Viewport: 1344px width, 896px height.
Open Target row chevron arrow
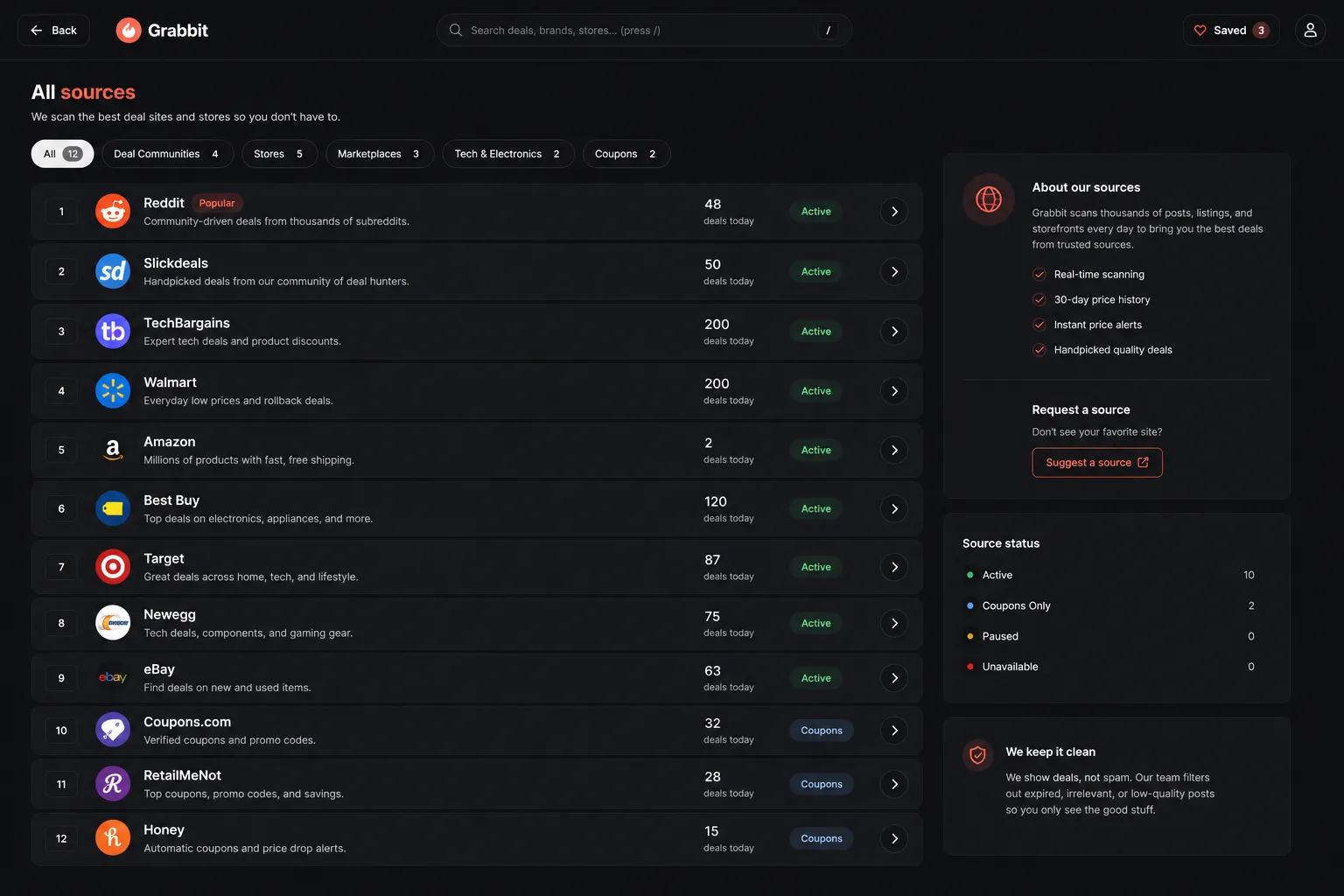894,567
